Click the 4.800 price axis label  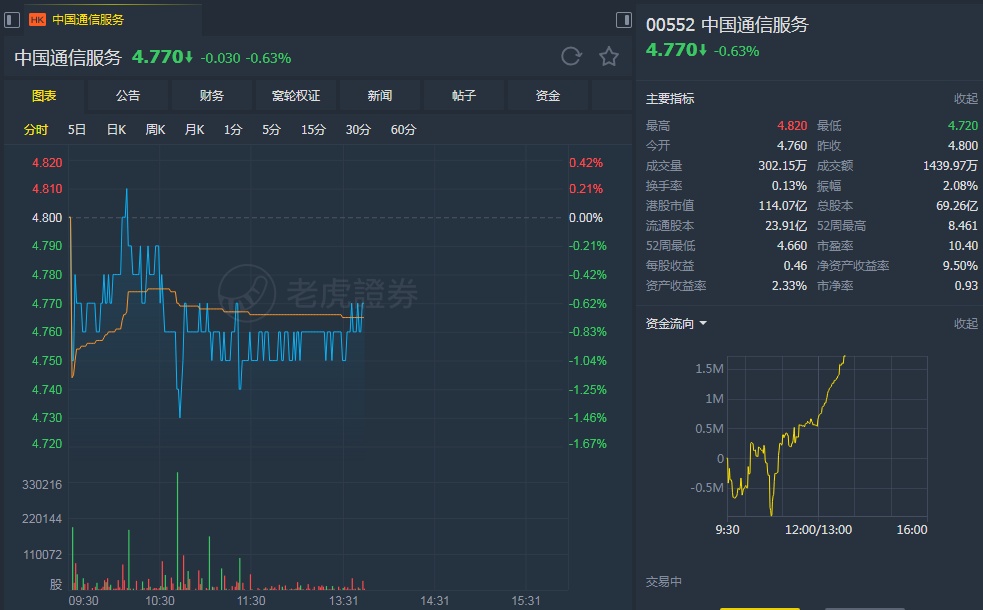(x=47, y=218)
